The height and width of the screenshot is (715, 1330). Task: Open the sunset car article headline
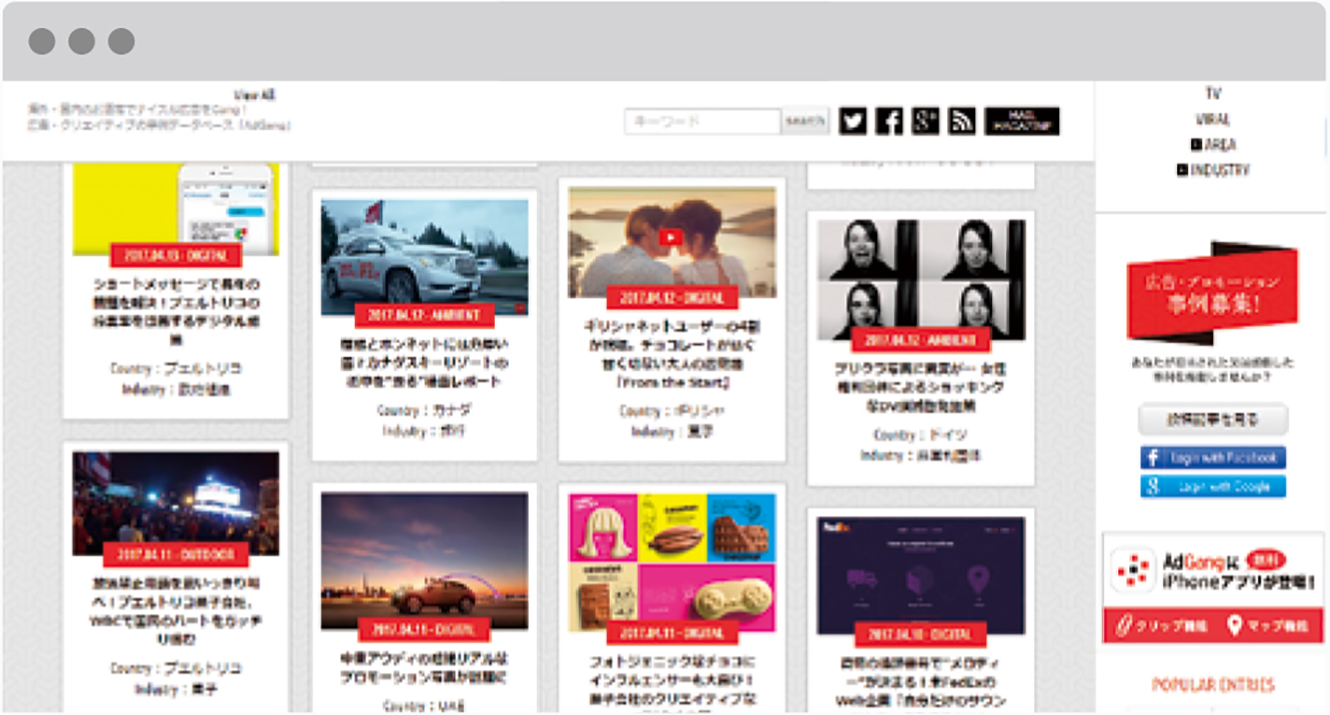[x=424, y=668]
